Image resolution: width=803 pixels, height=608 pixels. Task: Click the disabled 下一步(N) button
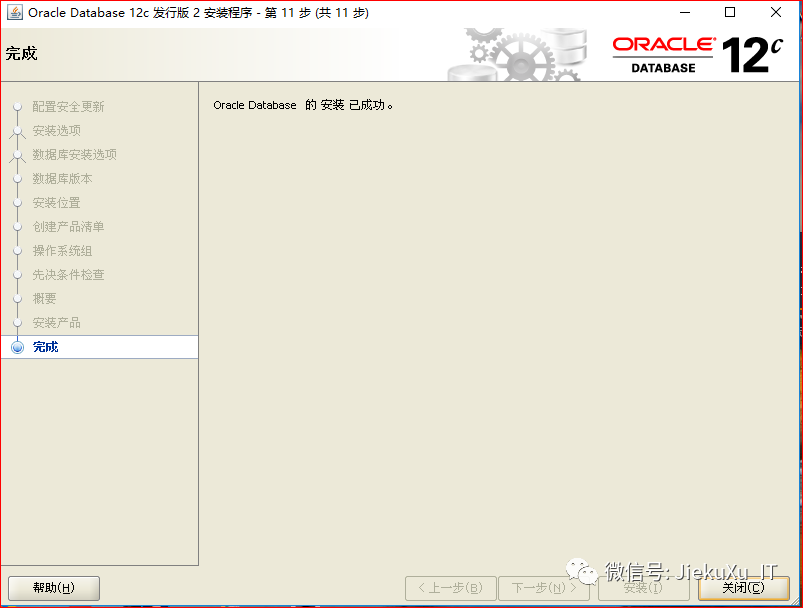[x=544, y=588]
